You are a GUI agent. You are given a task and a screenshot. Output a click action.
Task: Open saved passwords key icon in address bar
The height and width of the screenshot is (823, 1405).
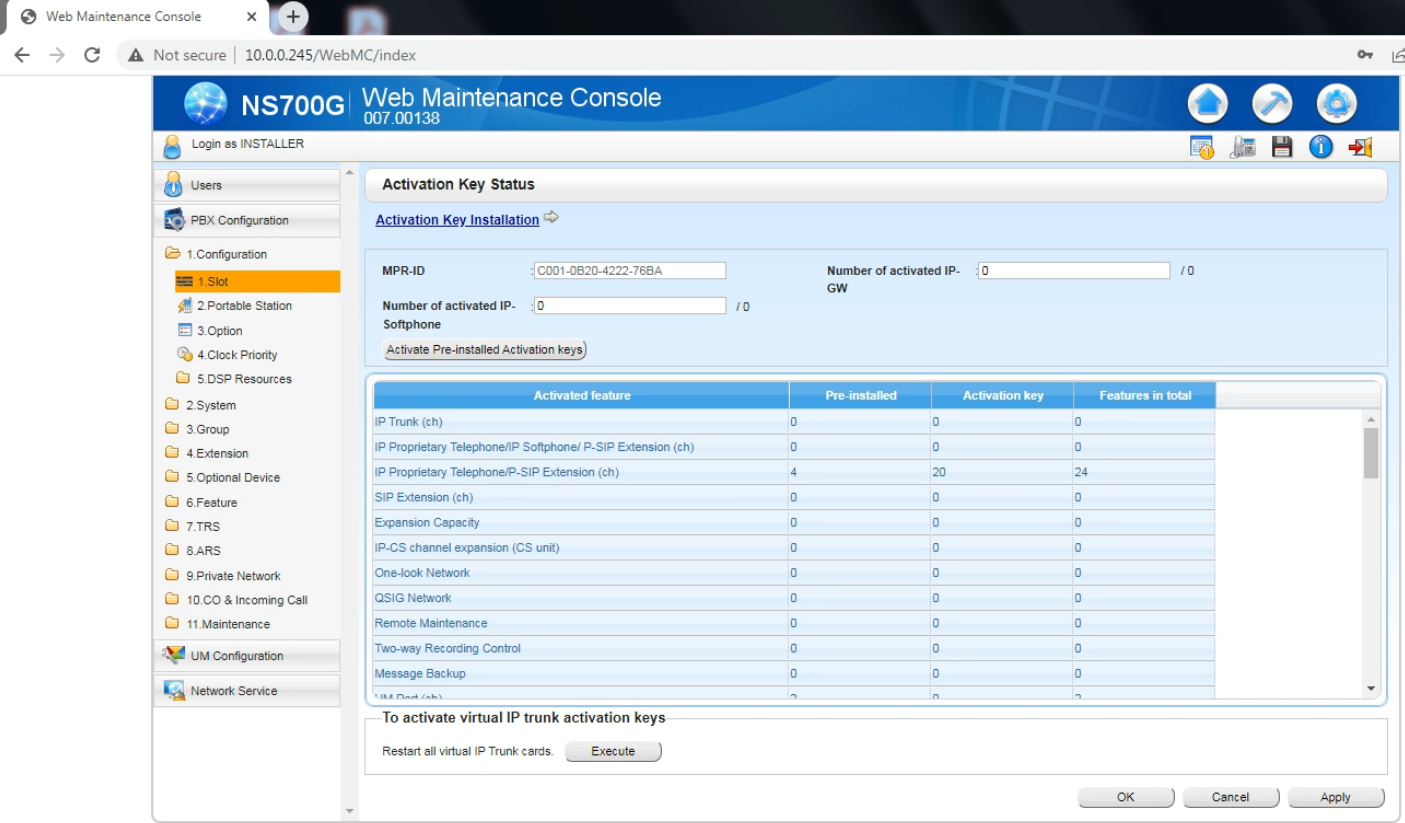1365,55
